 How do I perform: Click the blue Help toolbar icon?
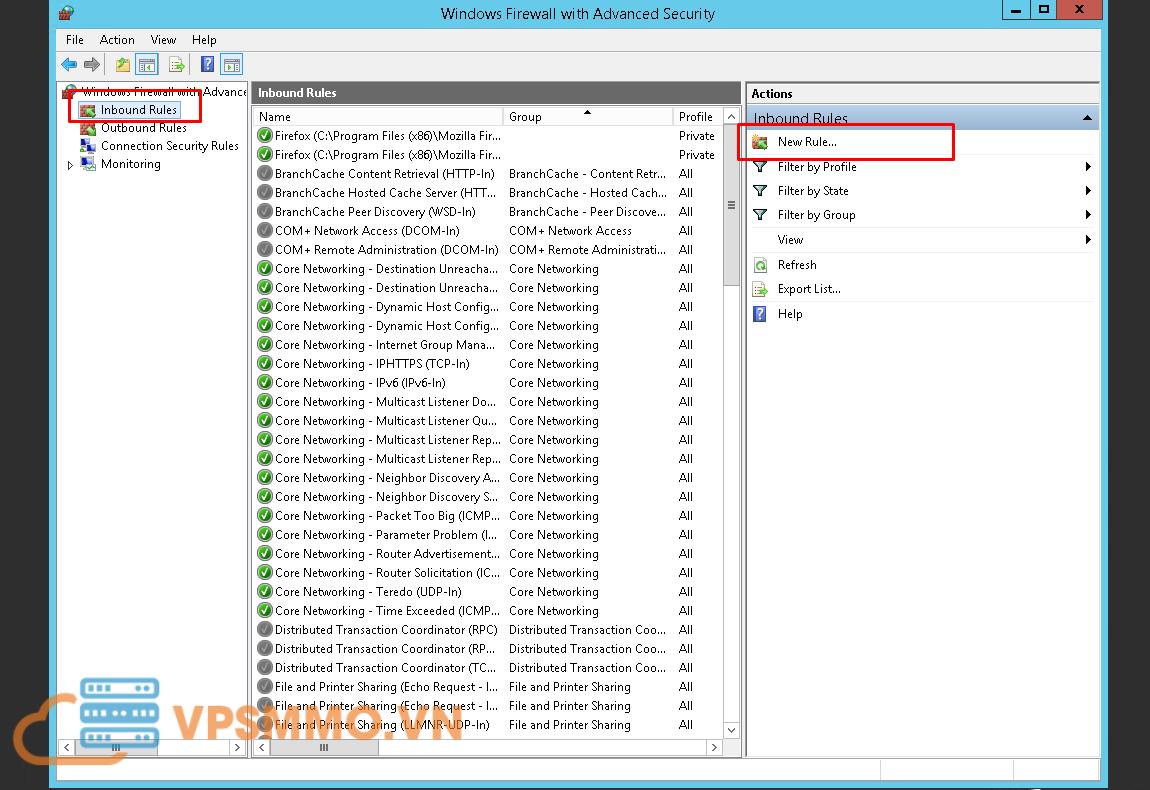point(207,65)
